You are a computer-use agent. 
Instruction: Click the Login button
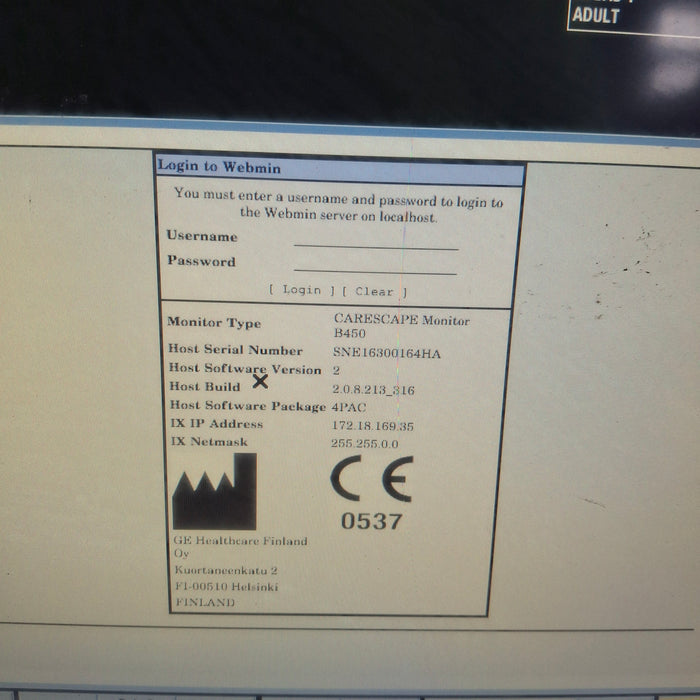point(302,290)
